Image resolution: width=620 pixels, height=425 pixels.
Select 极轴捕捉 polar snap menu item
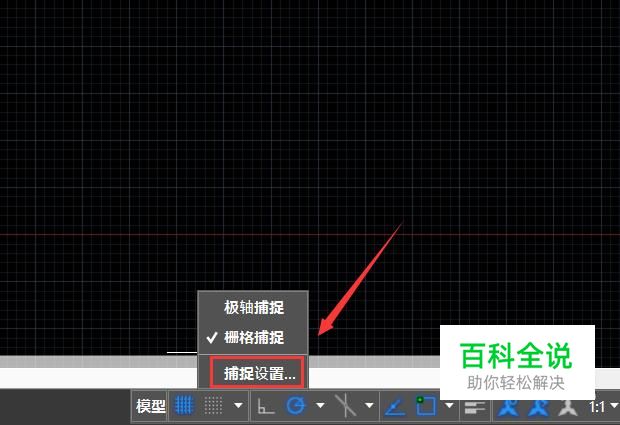click(253, 308)
